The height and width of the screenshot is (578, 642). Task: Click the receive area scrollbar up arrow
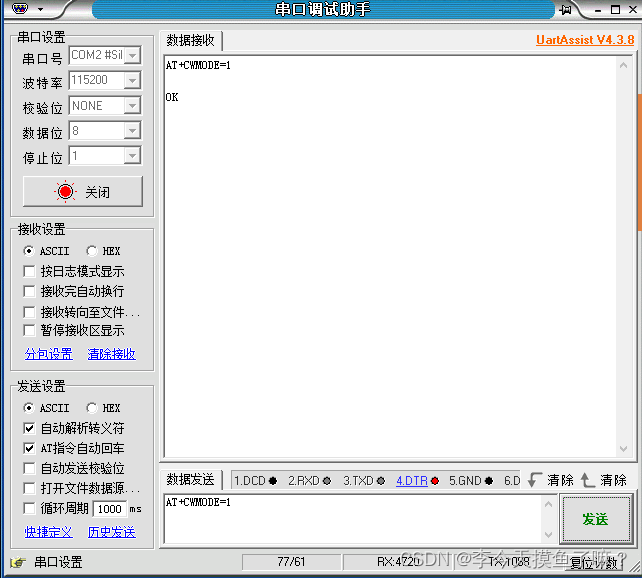coord(623,65)
